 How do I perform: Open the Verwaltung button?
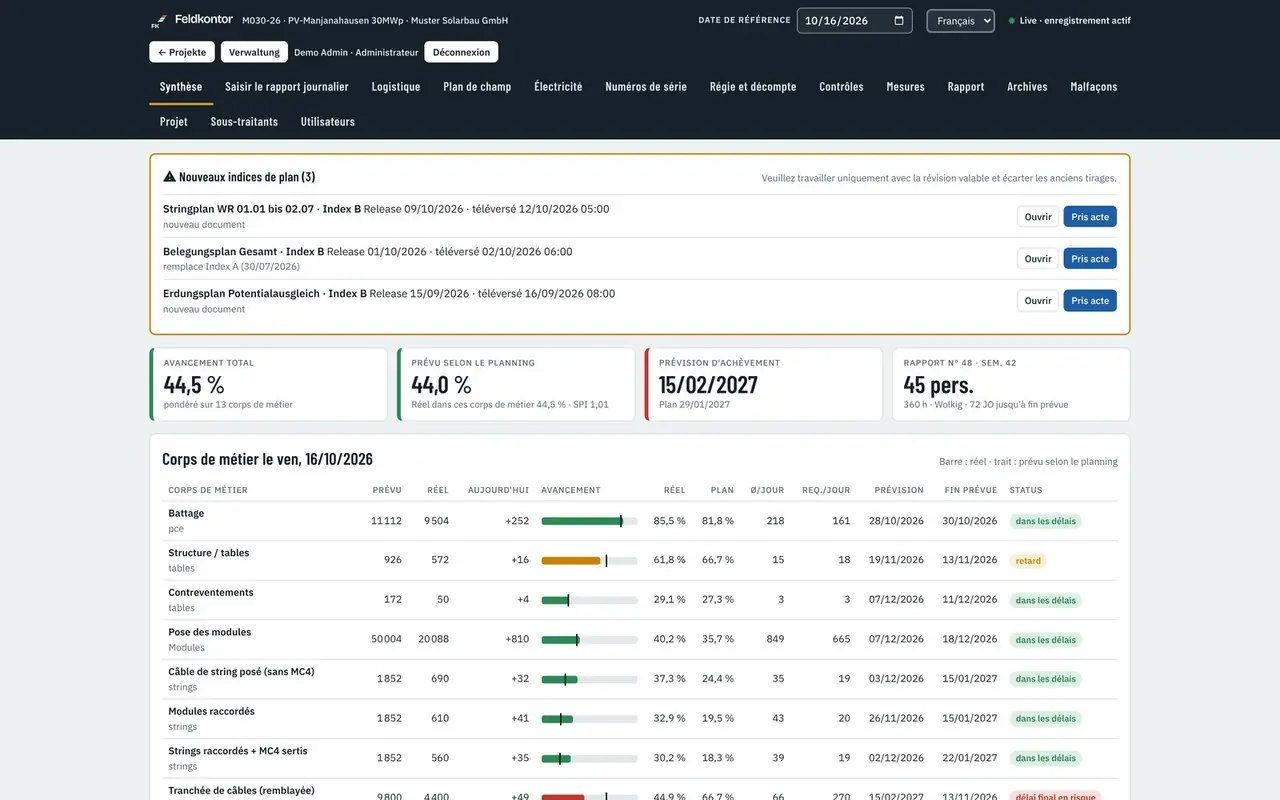[254, 52]
